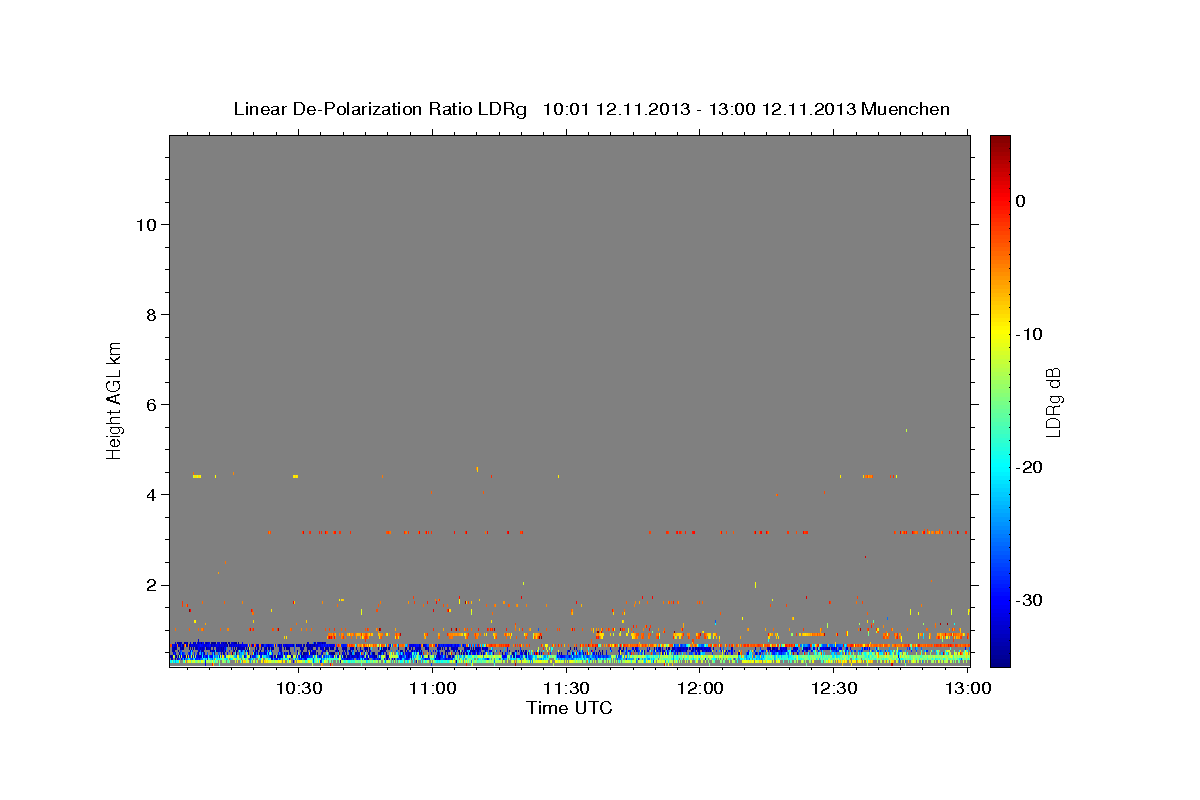1200x800 pixels.
Task: Click the 12:00 time tick label
Action: tap(700, 689)
